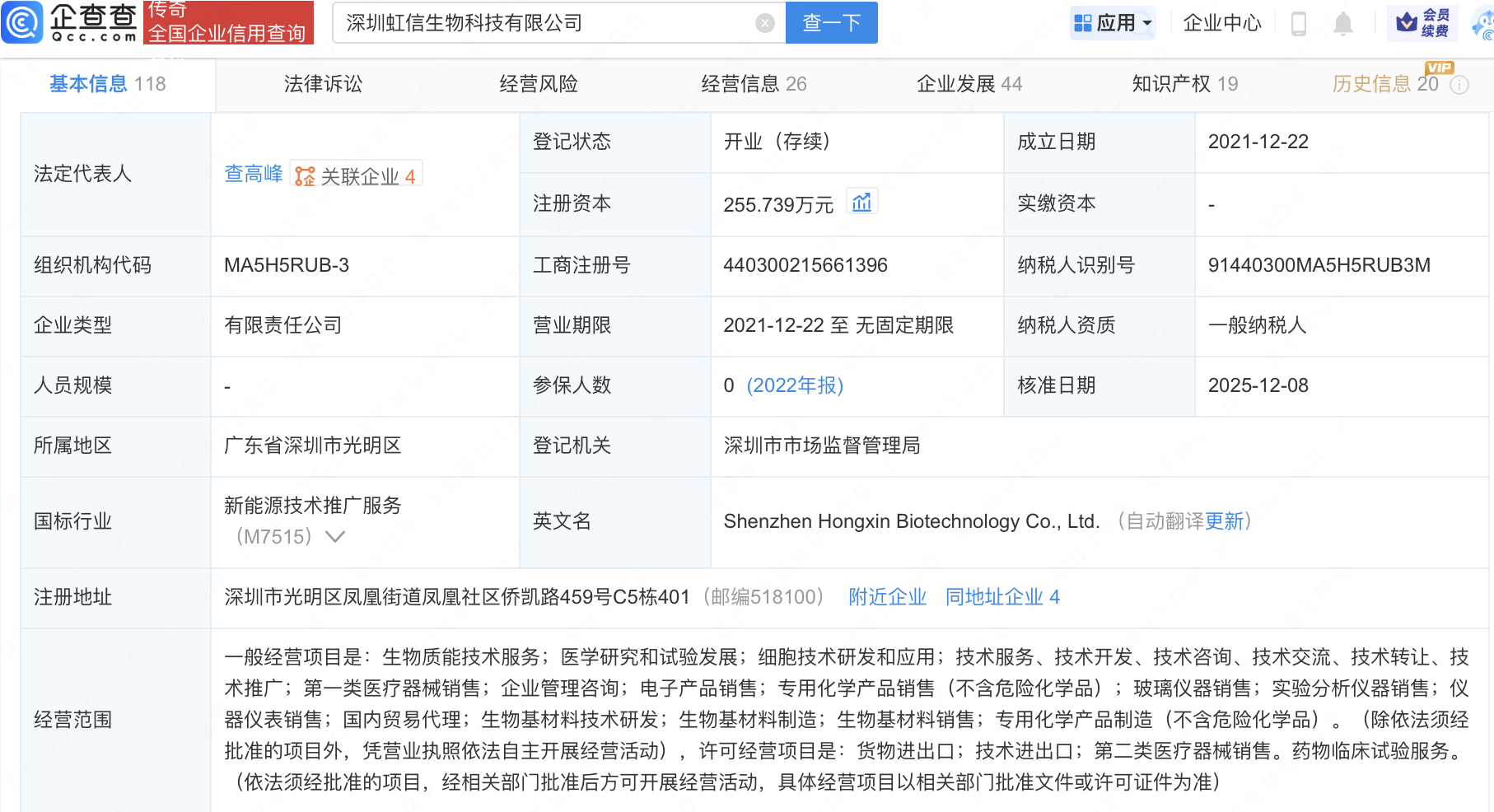Click the 企查查 QCC logo icon

(22, 22)
